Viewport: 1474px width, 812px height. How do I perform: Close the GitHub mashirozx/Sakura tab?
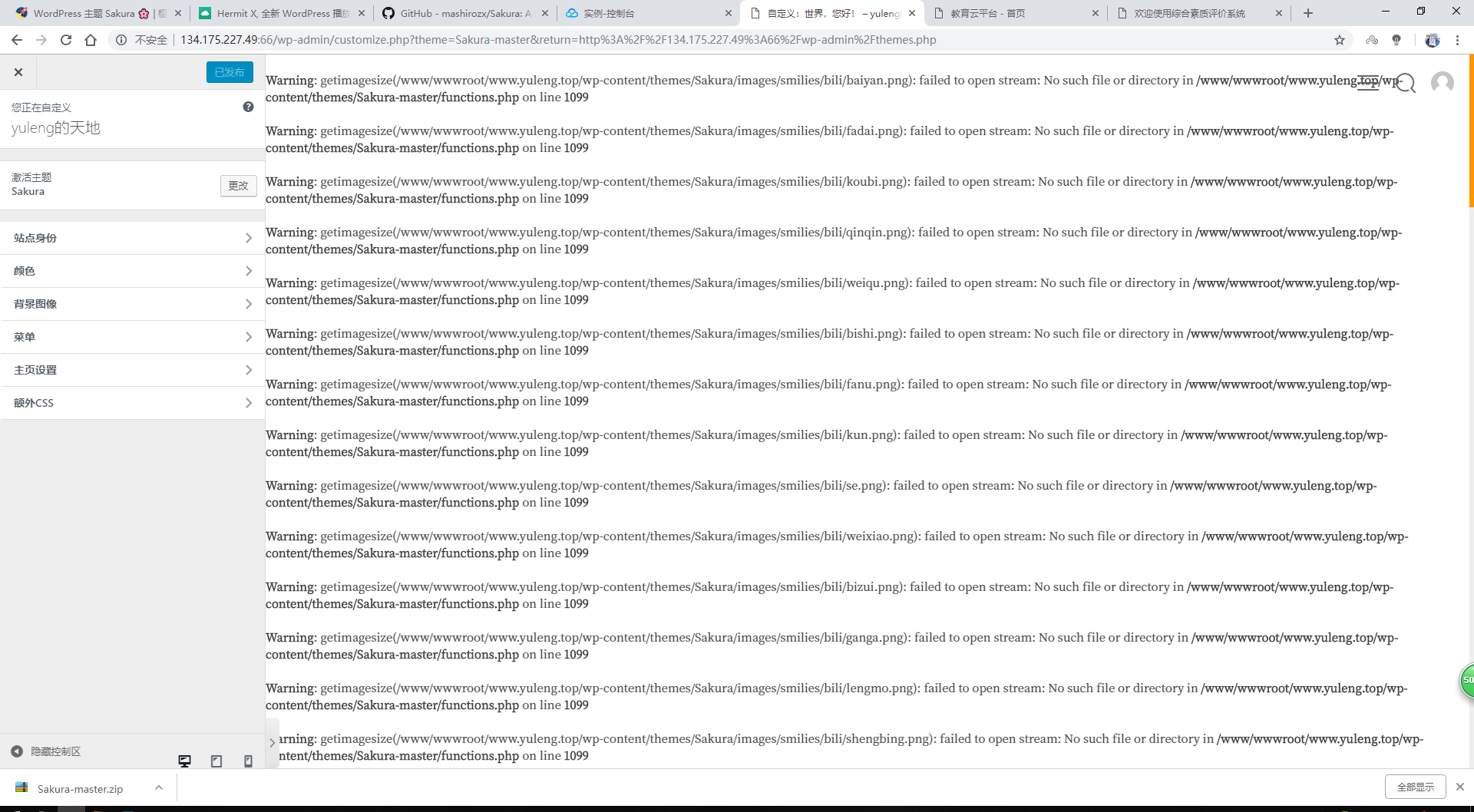click(x=545, y=13)
